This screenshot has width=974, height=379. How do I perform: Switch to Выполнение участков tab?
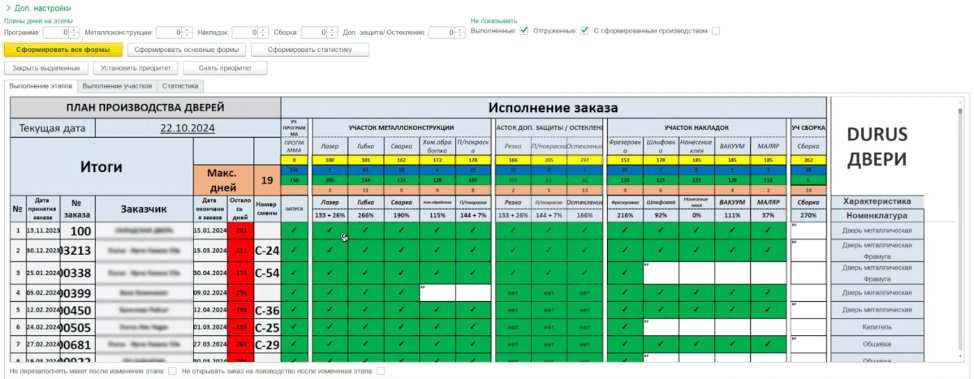click(117, 86)
